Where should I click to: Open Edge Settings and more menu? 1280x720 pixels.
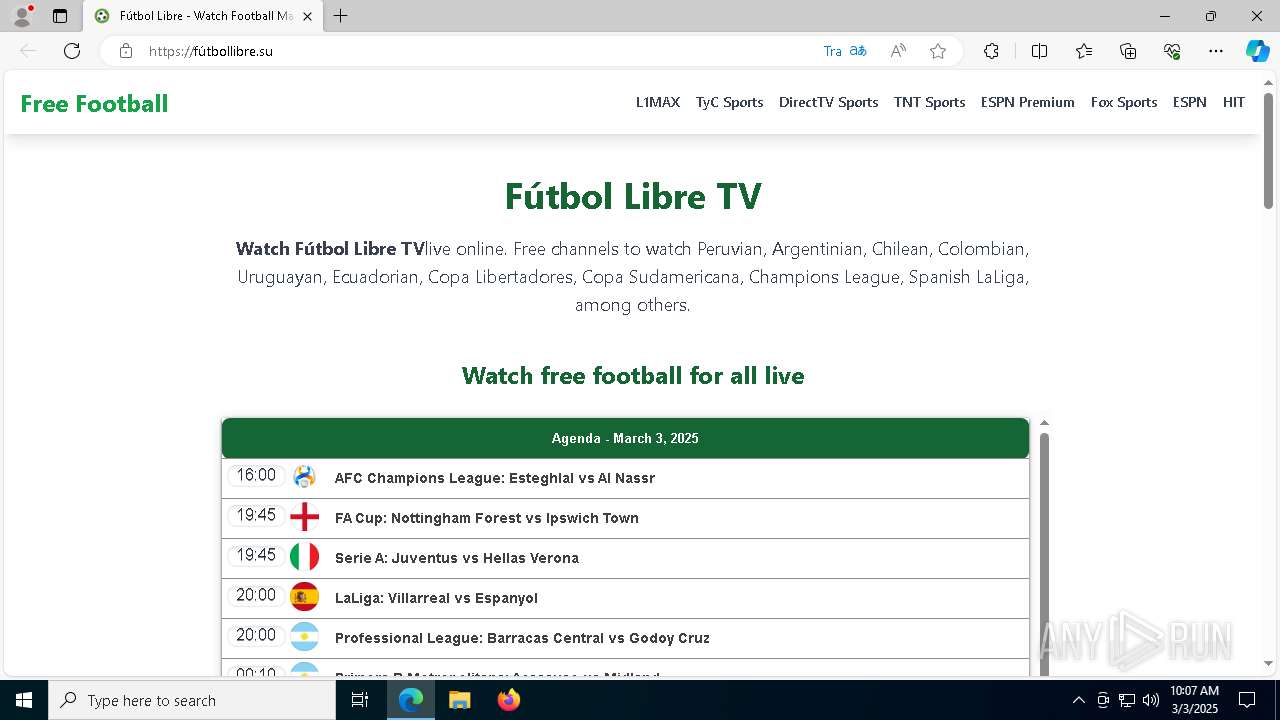click(1216, 51)
